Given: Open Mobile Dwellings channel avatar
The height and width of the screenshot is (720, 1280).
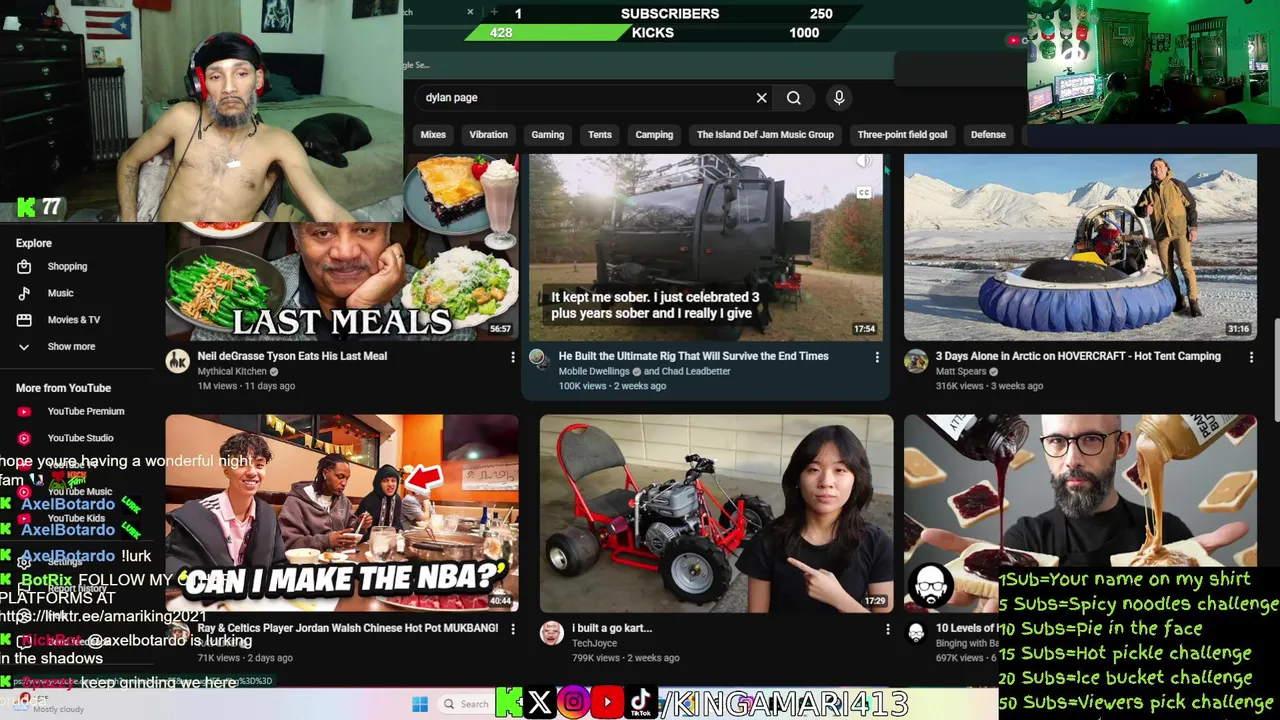Looking at the screenshot, I should [539, 359].
